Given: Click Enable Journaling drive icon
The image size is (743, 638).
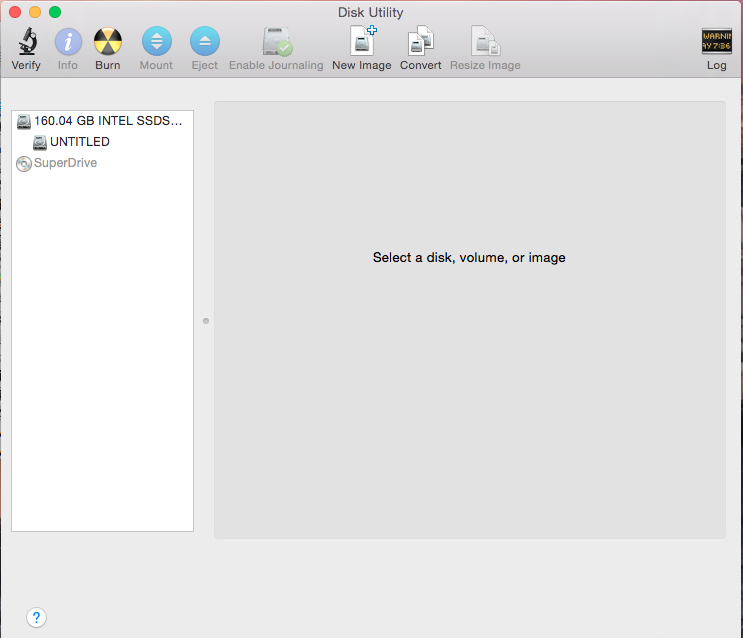Looking at the screenshot, I should 277,41.
